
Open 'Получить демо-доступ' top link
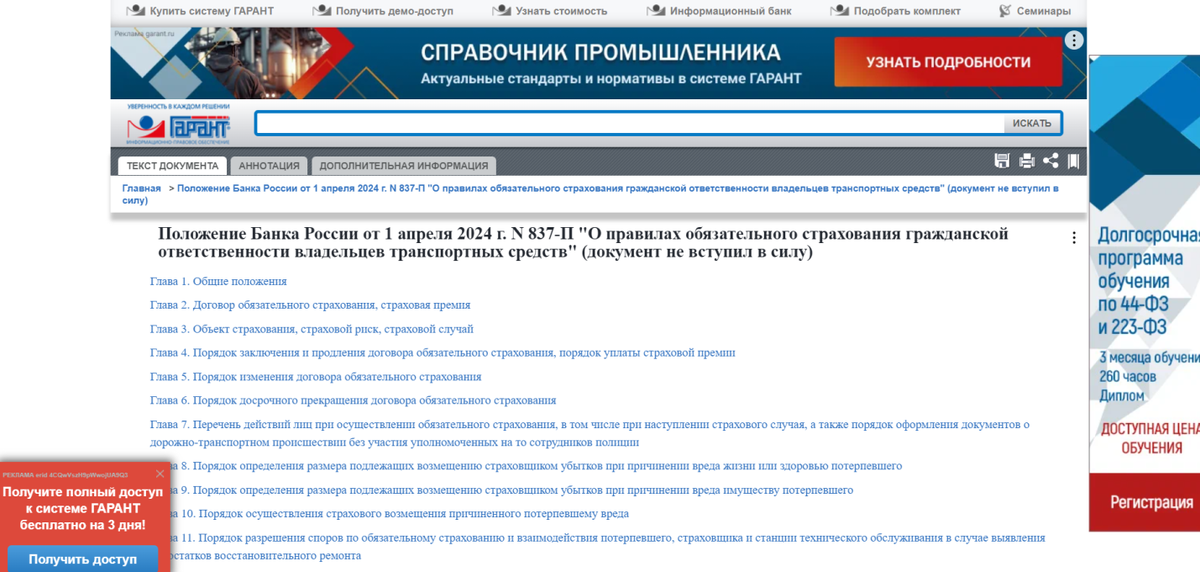click(383, 11)
